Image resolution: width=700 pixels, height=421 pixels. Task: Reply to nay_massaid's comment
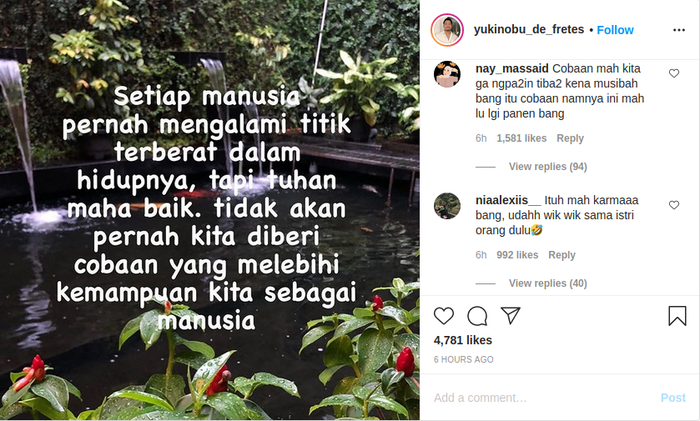[570, 138]
